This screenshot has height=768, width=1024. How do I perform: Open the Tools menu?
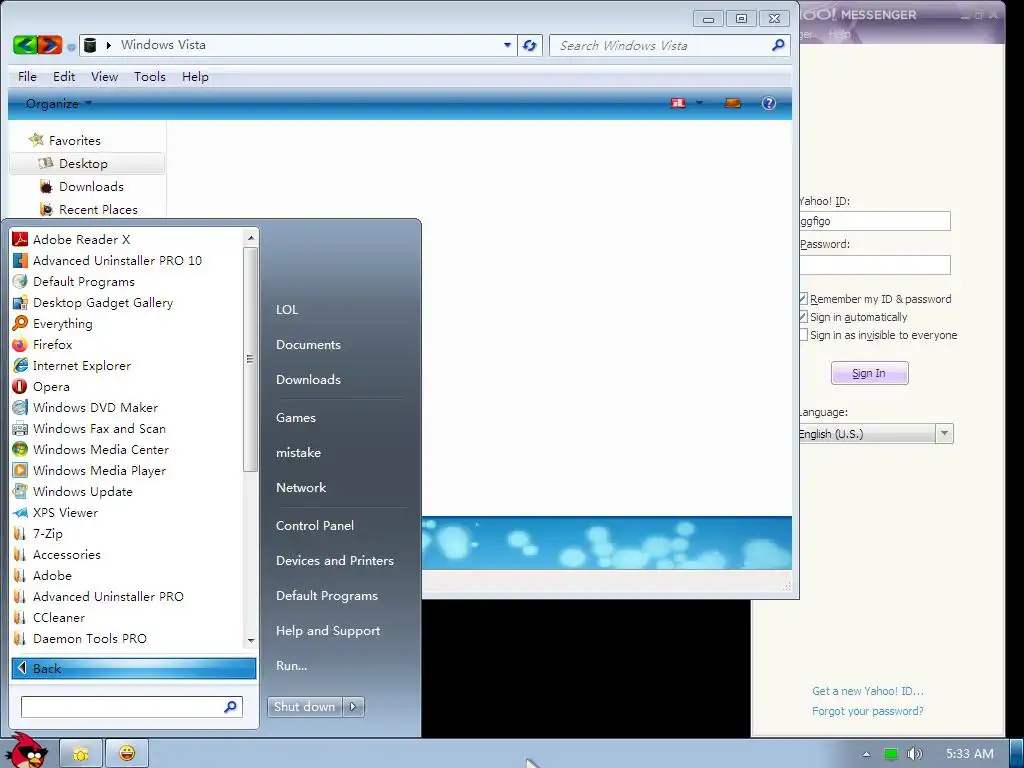(150, 76)
